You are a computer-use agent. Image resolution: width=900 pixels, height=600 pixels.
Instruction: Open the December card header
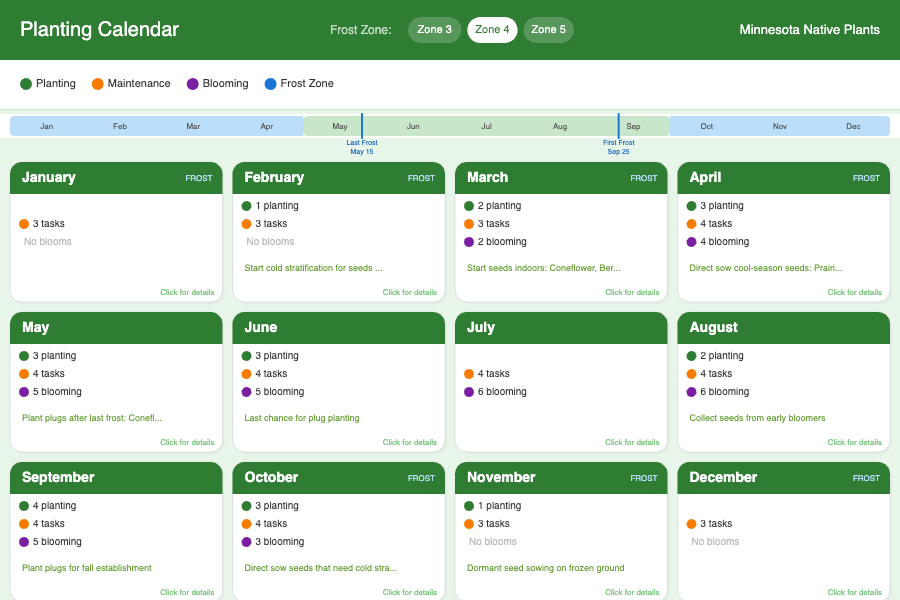click(x=783, y=478)
